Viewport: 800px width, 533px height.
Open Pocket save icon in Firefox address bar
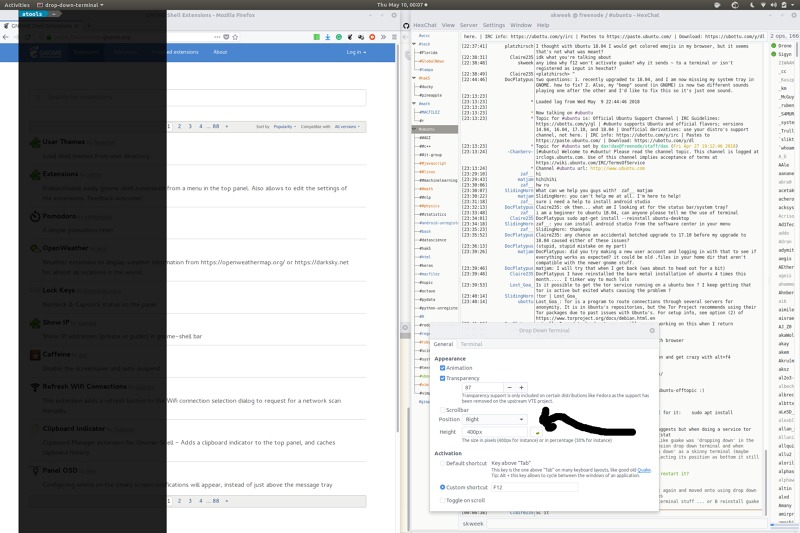(x=226, y=37)
